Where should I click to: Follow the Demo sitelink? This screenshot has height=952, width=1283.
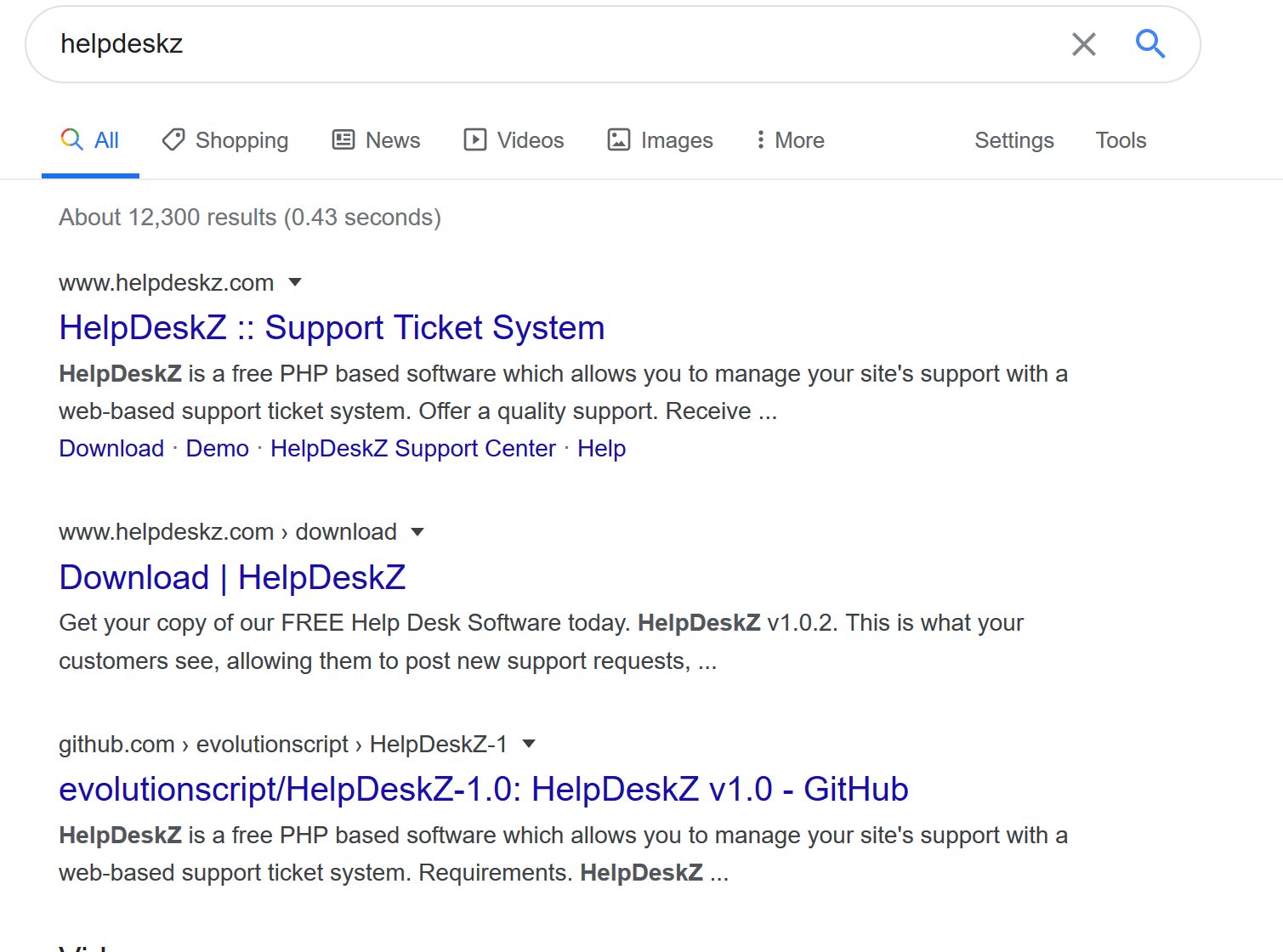[218, 449]
